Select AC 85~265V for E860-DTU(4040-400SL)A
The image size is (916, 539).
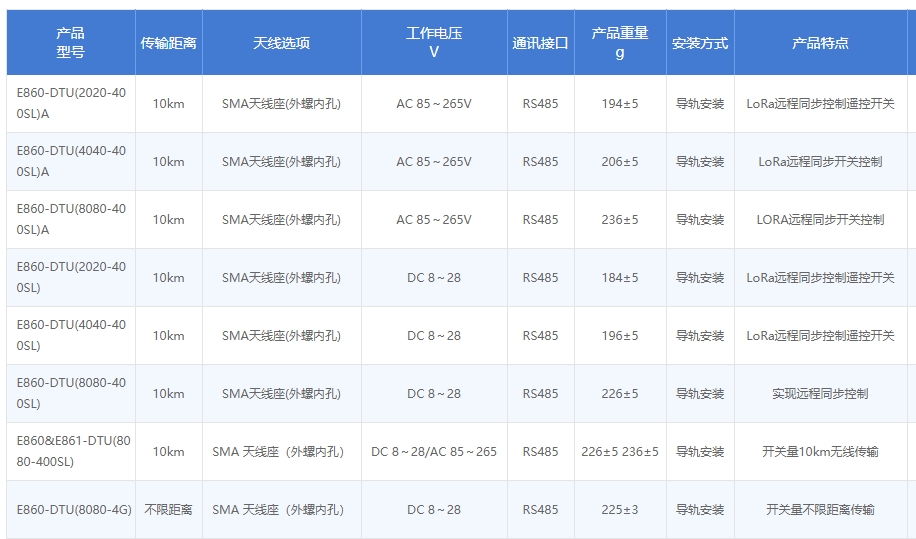point(434,161)
